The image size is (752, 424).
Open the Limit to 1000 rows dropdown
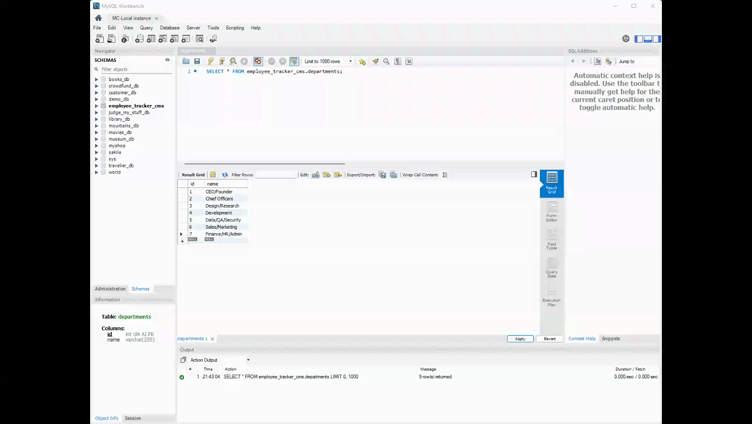point(328,61)
